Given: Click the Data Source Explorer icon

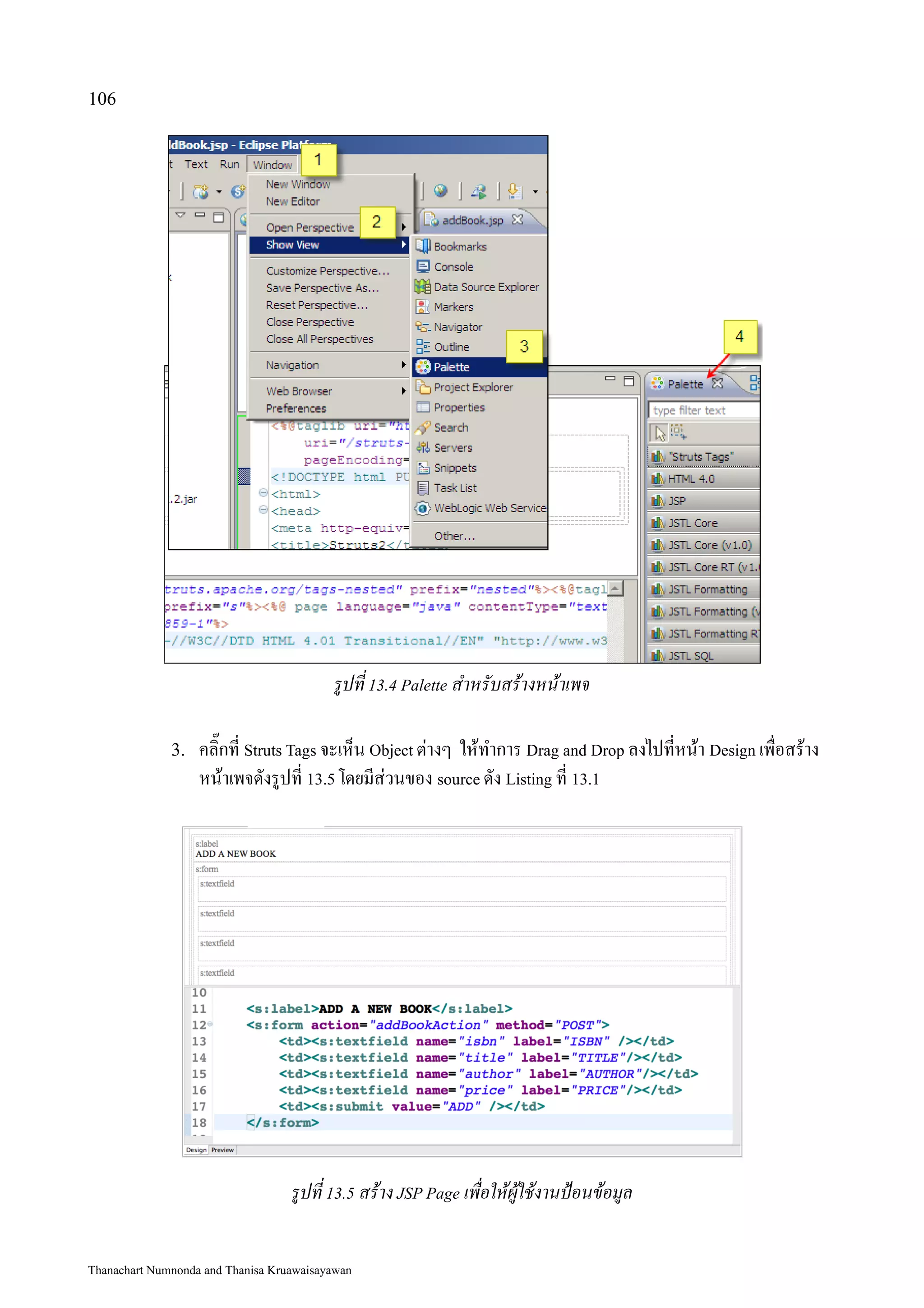Looking at the screenshot, I should 422,287.
